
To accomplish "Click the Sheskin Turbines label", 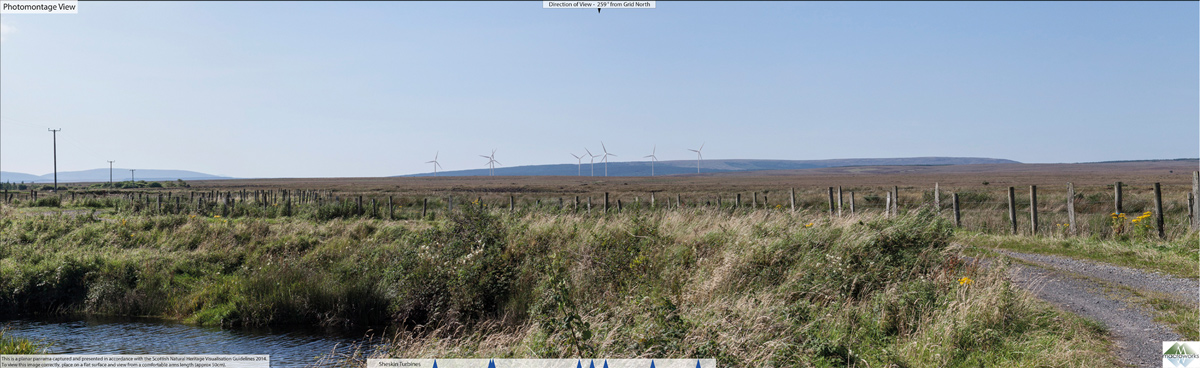I will pos(399,364).
